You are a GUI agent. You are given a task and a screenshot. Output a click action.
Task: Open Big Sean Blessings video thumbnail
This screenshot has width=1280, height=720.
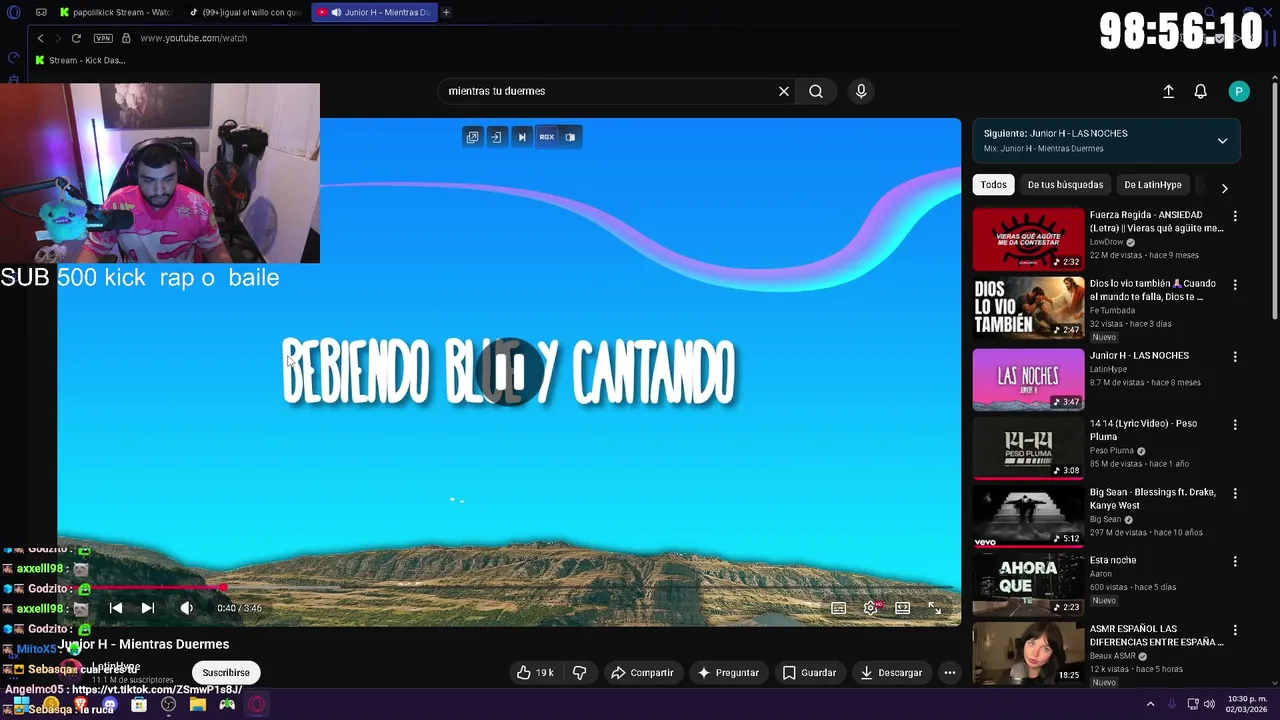click(1028, 516)
